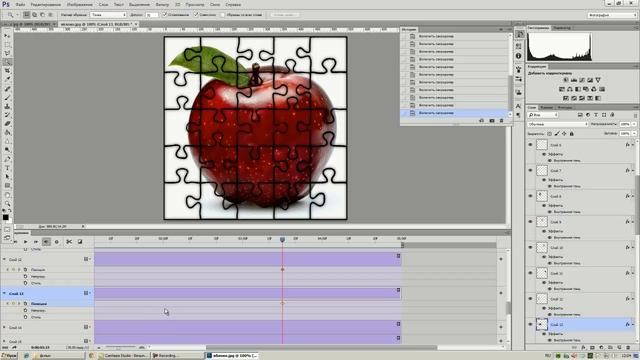The height and width of the screenshot is (360, 640).
Task: Select the Horizontal Type tool
Action: (x=7, y=168)
